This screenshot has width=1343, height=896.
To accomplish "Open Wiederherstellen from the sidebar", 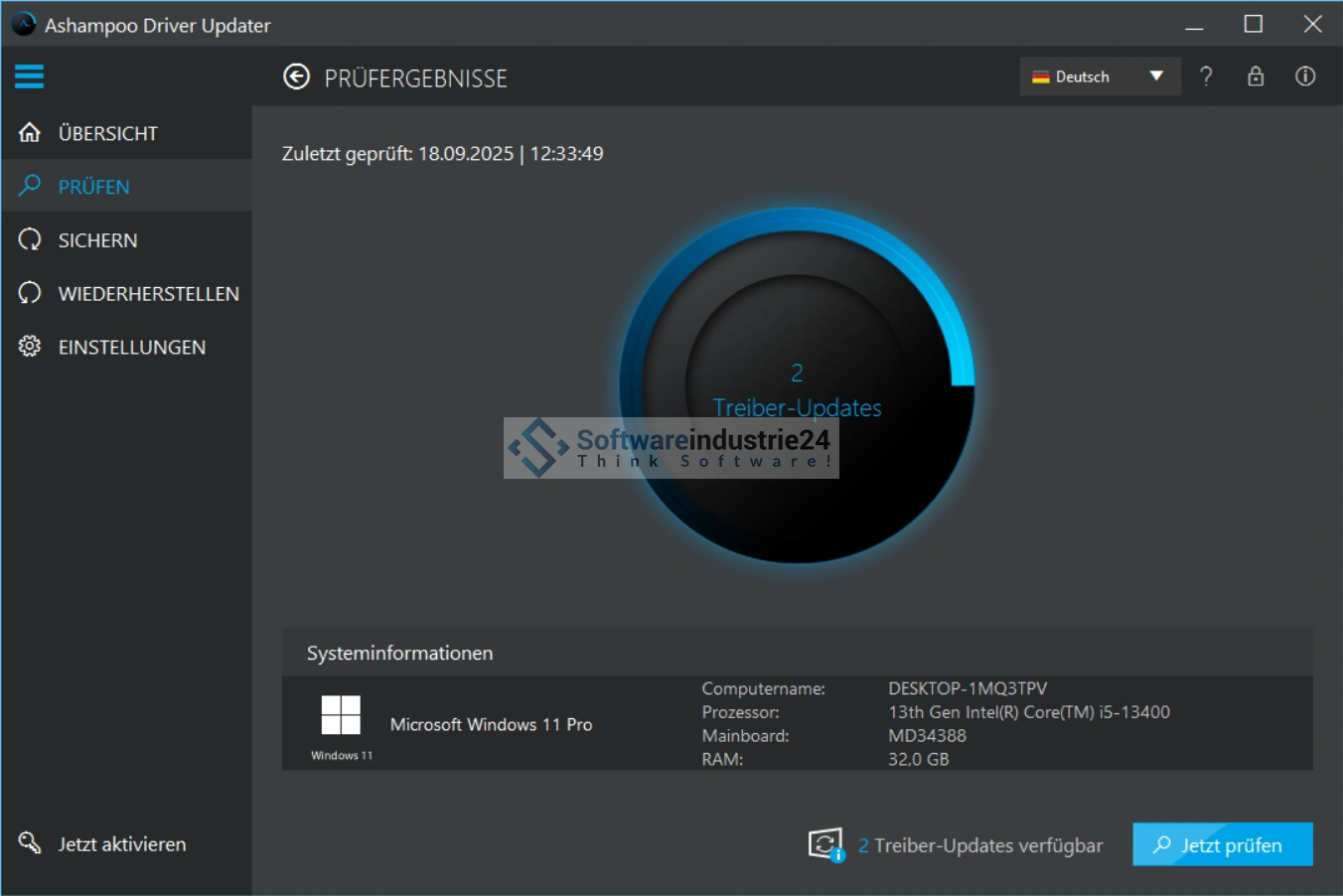I will pos(148,294).
